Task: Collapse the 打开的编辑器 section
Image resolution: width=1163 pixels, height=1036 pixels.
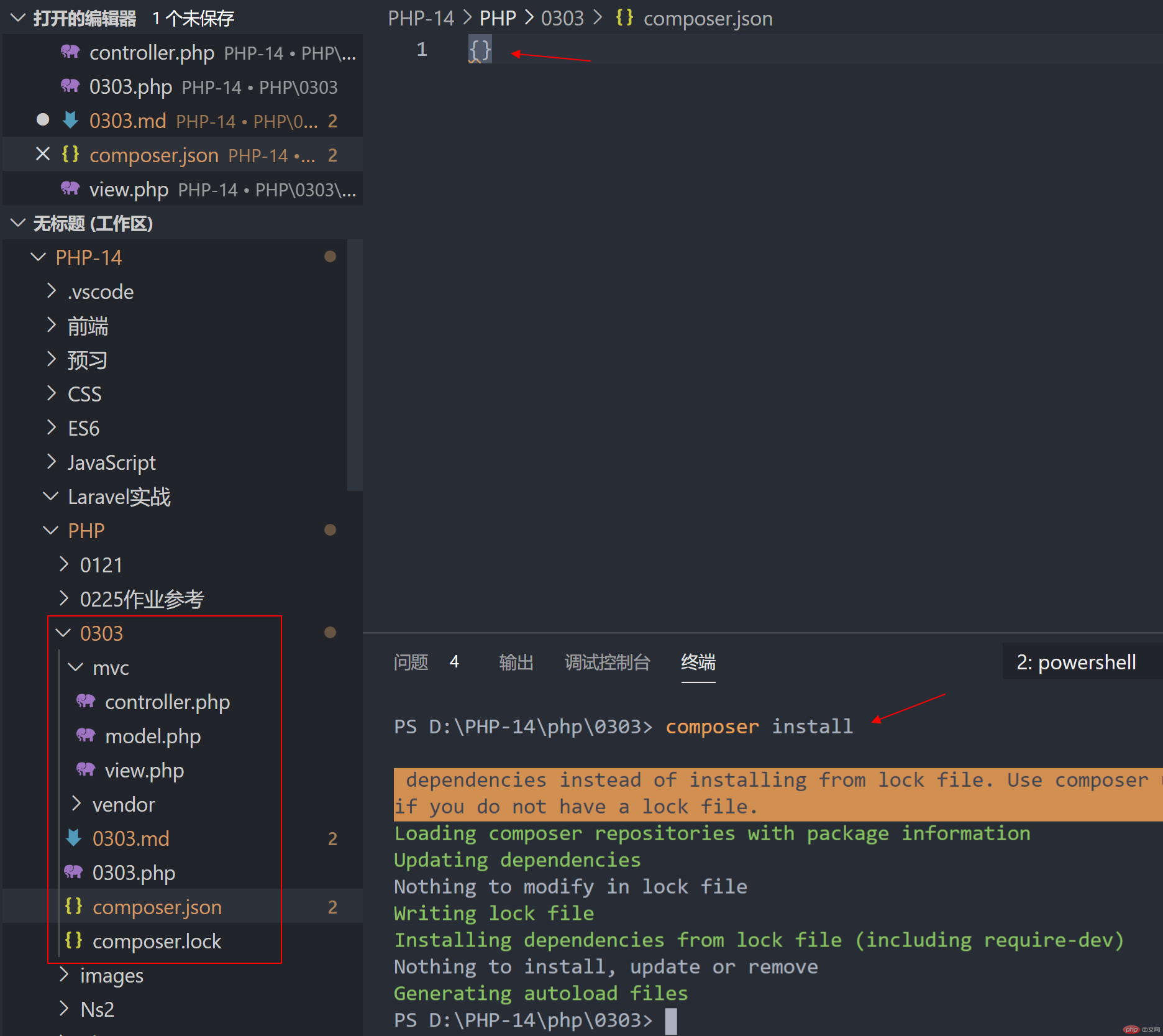Action: tap(19, 18)
